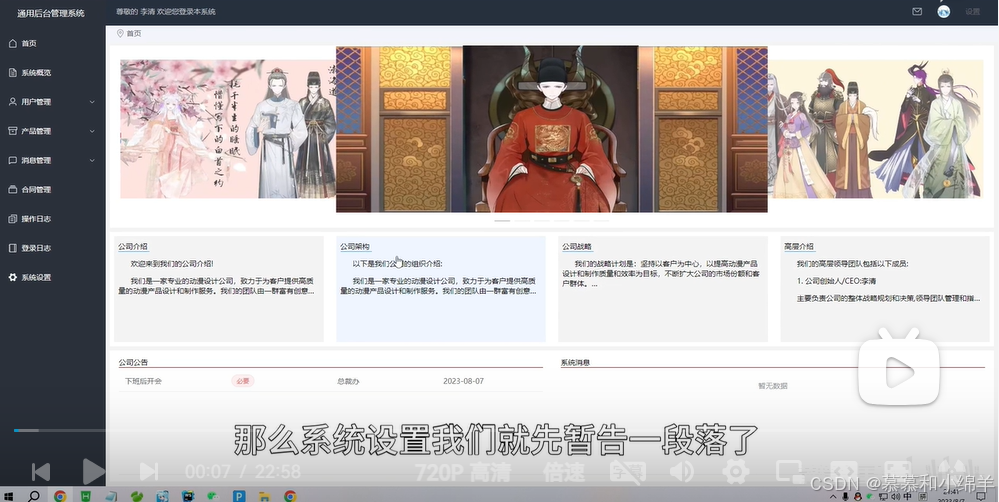
Task: Click the 消息管理 chat icon
Action: coord(13,161)
